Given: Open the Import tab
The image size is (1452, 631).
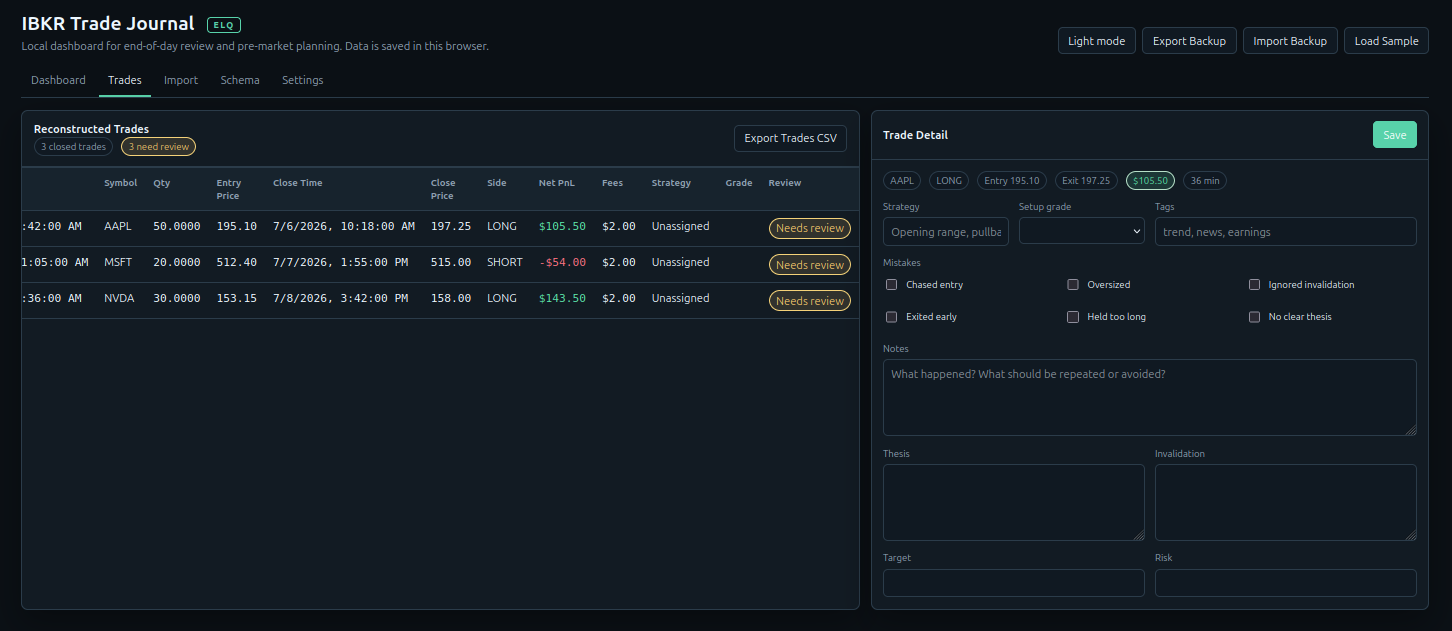Looking at the screenshot, I should click(x=181, y=80).
